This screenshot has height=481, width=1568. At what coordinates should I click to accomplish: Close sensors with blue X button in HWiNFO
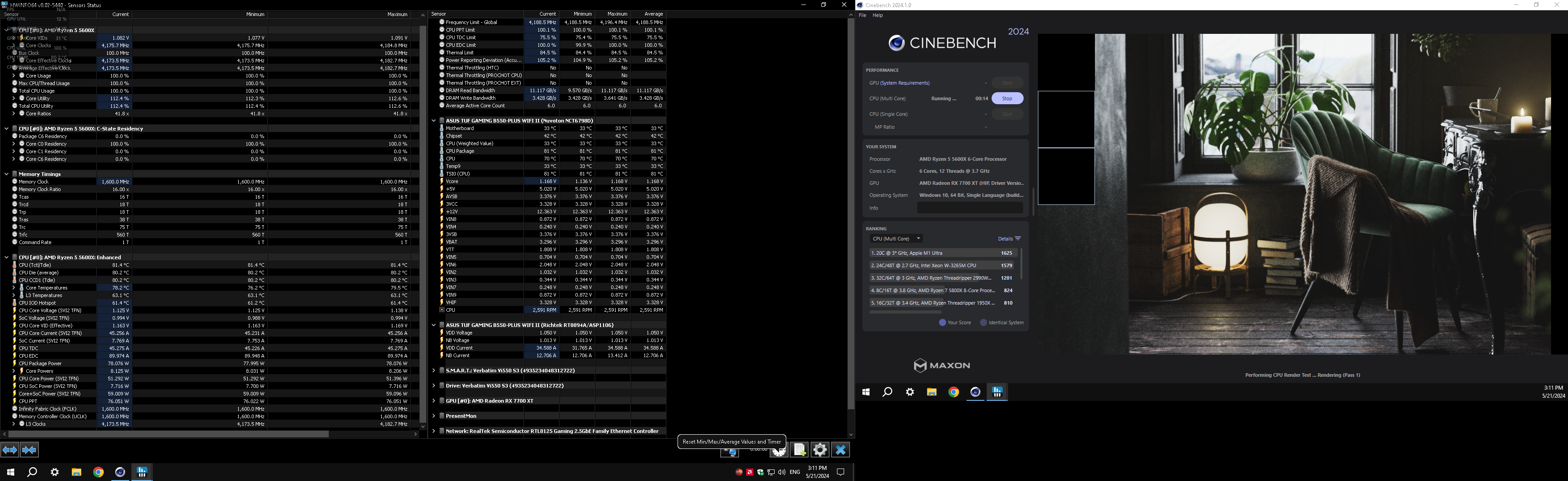click(x=841, y=450)
